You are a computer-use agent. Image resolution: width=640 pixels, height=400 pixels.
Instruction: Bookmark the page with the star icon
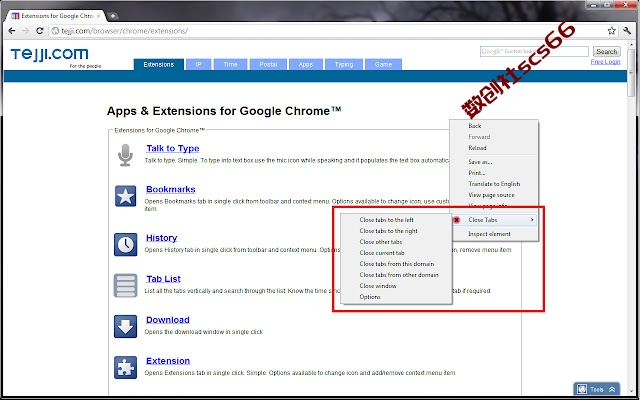(x=611, y=31)
